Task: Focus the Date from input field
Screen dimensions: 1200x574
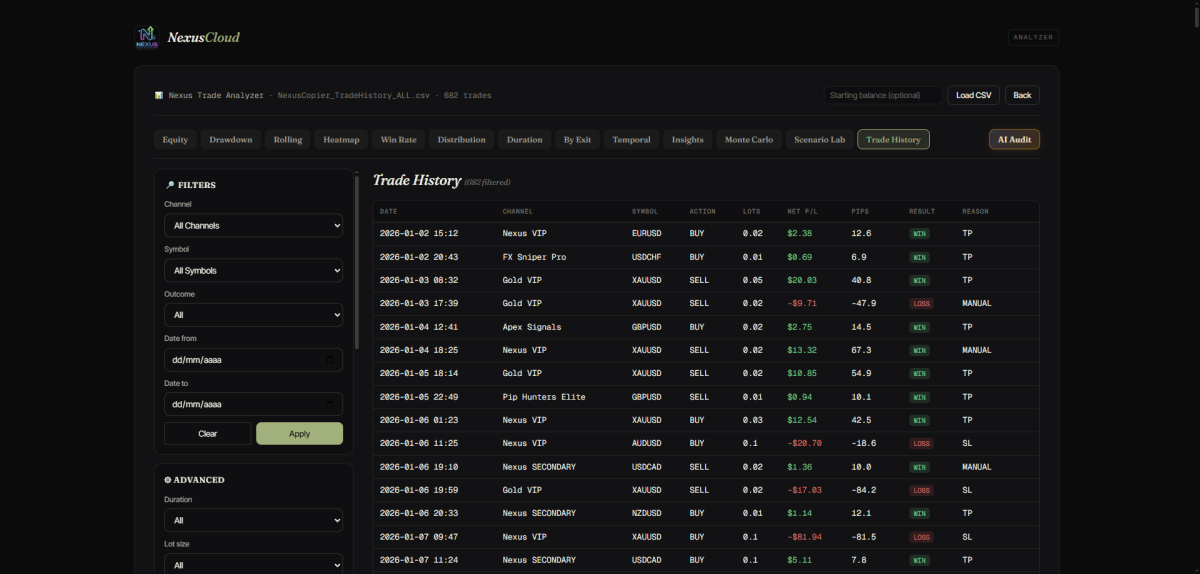Action: point(253,360)
